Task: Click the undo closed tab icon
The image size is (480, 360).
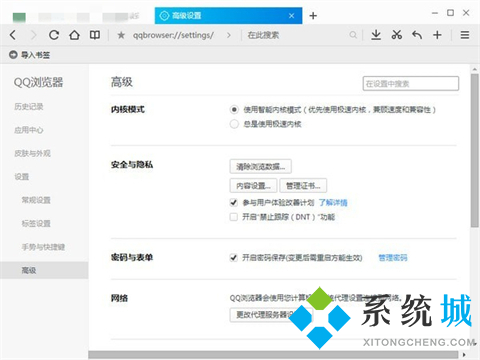Action: click(x=417, y=35)
